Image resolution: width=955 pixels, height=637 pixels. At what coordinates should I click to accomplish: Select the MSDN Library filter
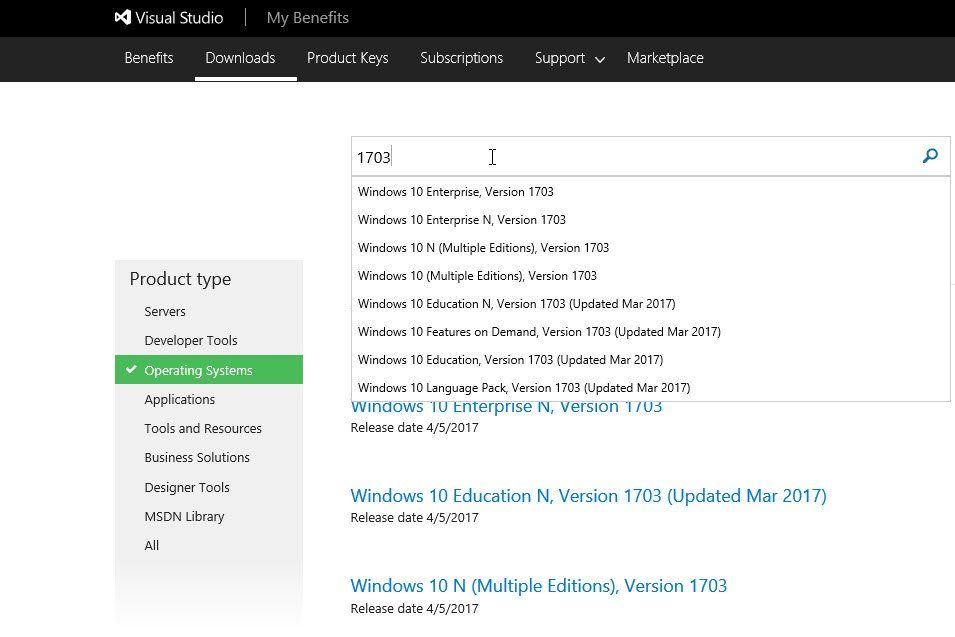(184, 517)
